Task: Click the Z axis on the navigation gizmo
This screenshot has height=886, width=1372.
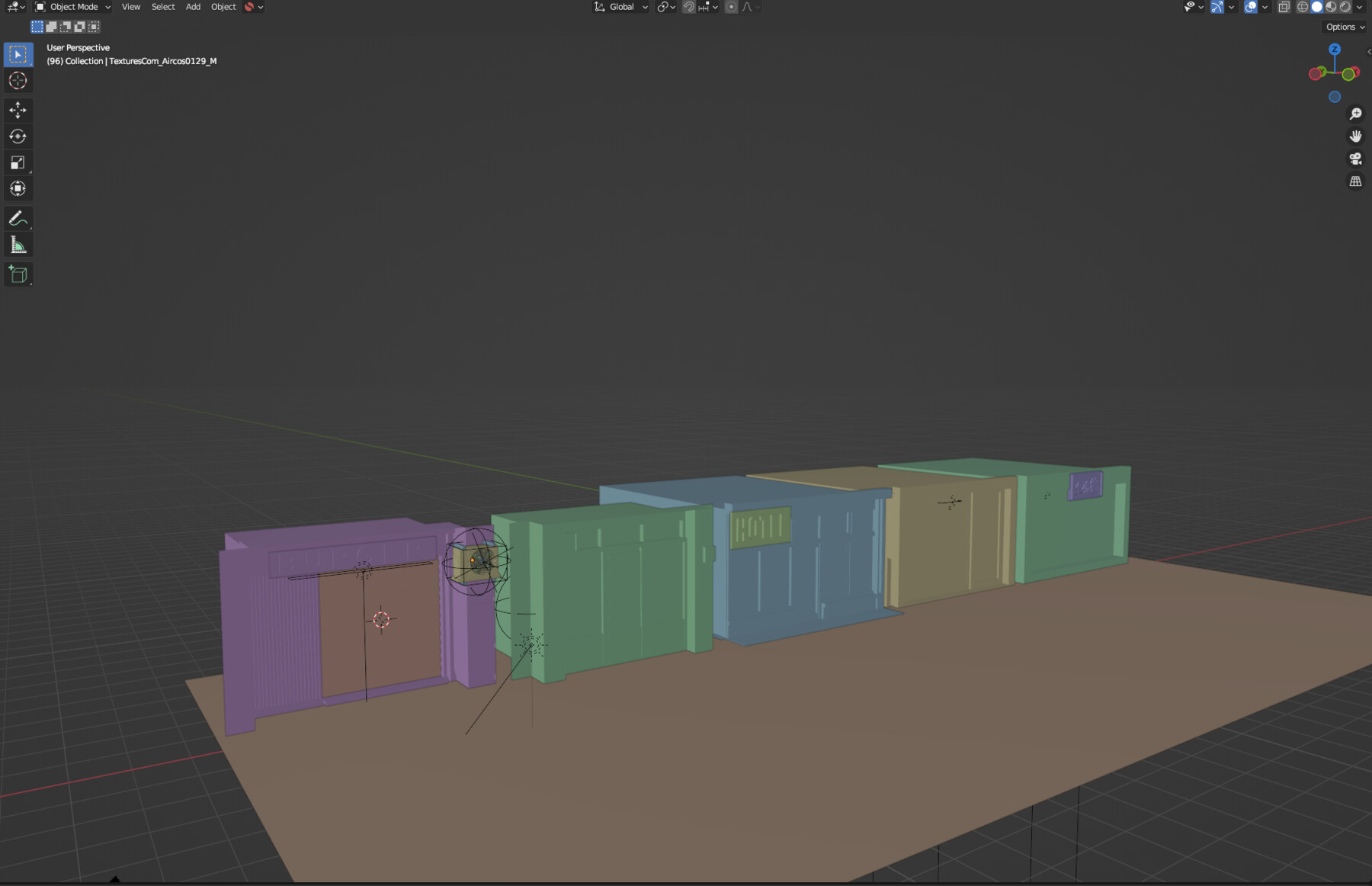Action: (x=1335, y=50)
